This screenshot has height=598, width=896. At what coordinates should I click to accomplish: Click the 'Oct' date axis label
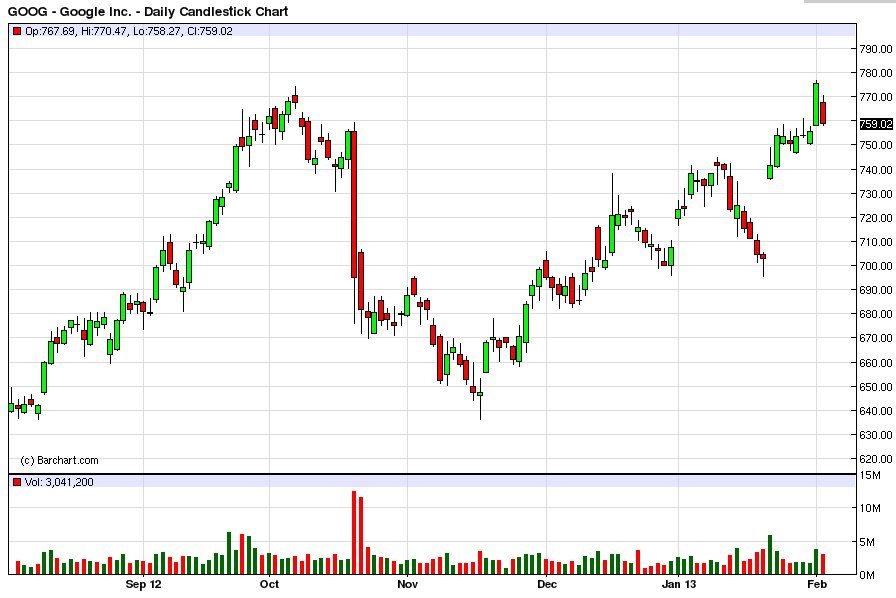point(269,584)
